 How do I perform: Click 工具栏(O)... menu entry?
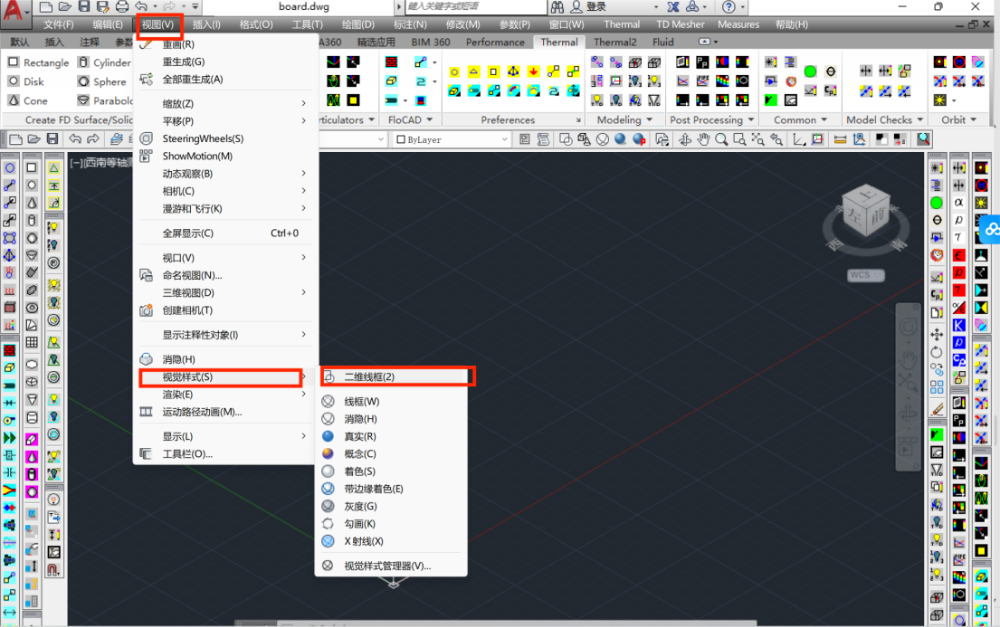225,454
